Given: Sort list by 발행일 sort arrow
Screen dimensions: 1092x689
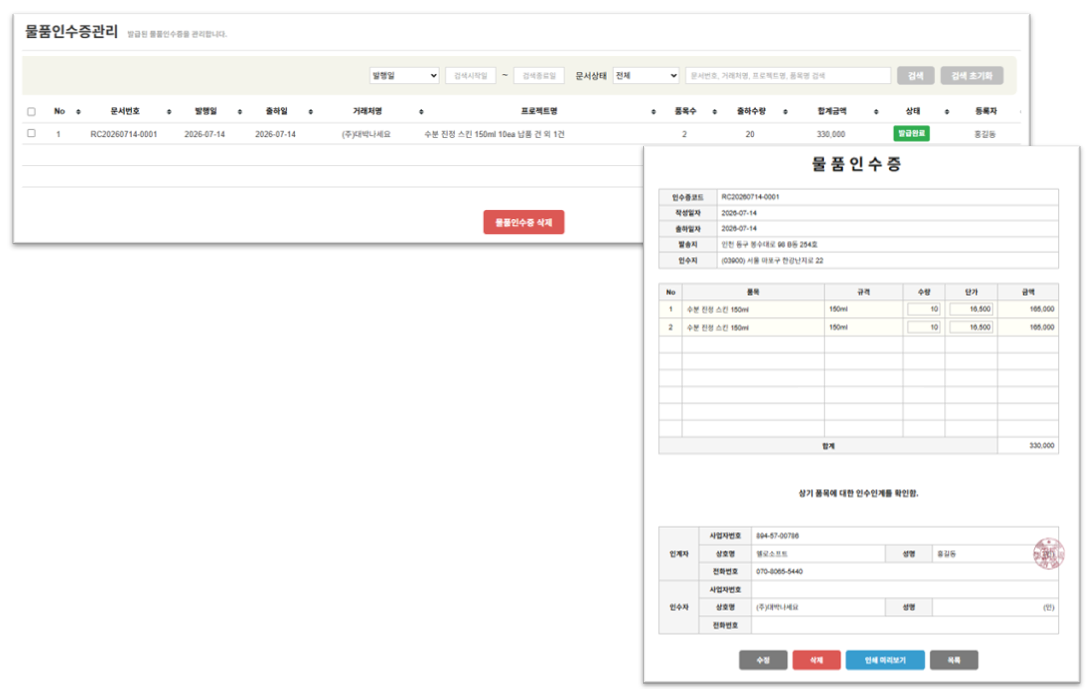Looking at the screenshot, I should point(240,111).
